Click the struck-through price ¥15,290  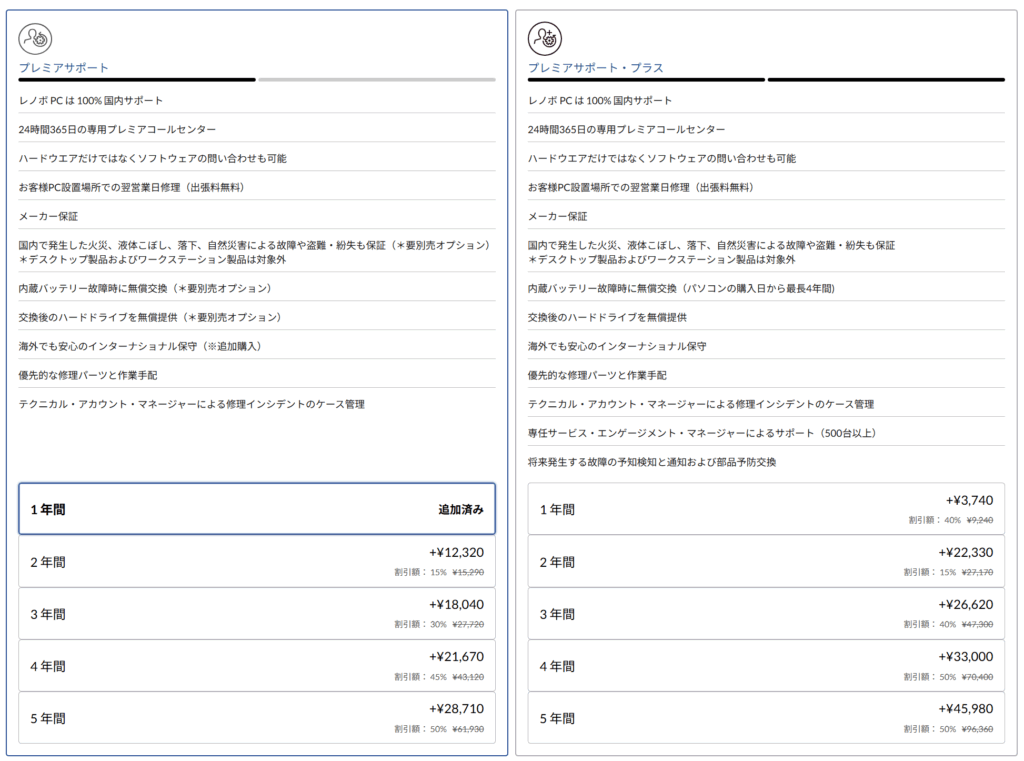468,572
